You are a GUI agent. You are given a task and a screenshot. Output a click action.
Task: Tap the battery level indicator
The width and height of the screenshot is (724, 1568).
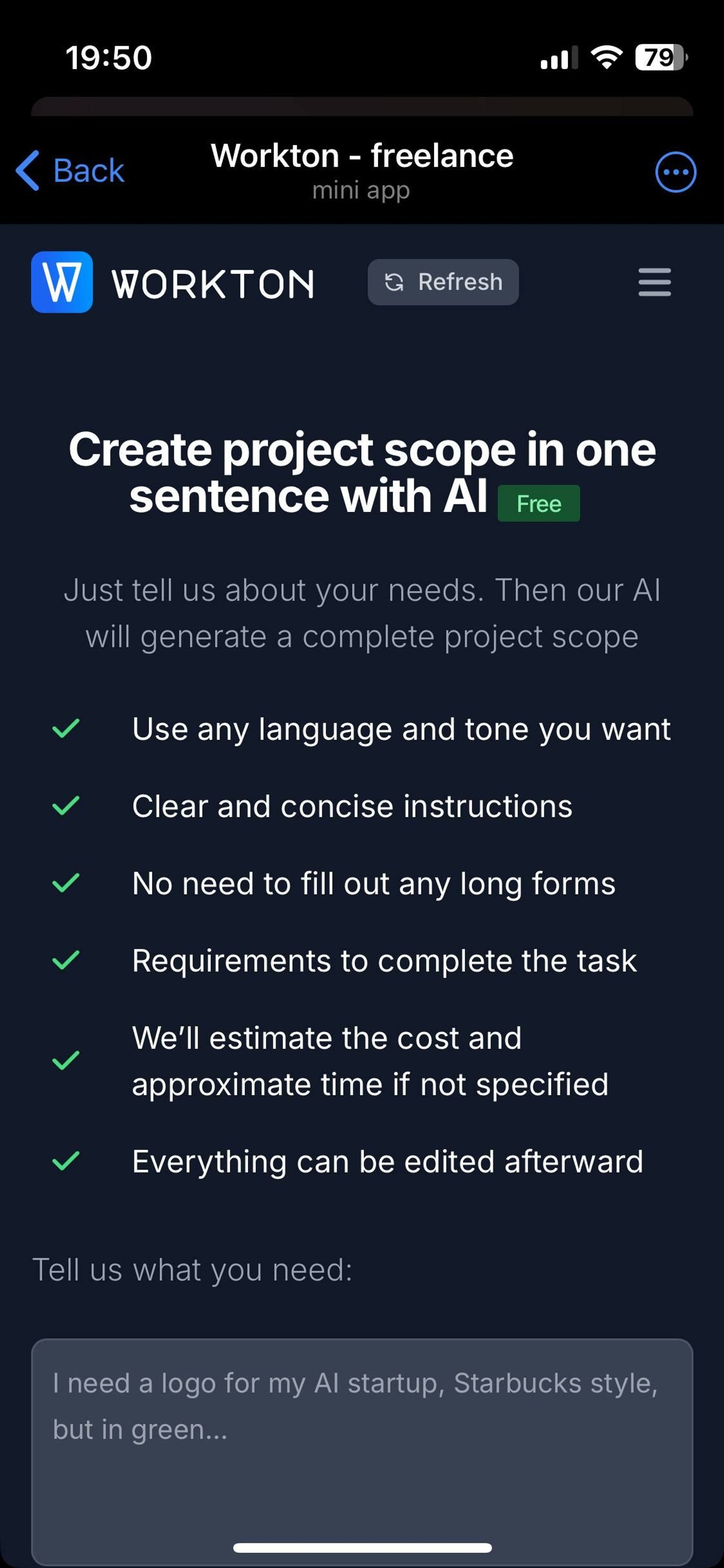(660, 57)
